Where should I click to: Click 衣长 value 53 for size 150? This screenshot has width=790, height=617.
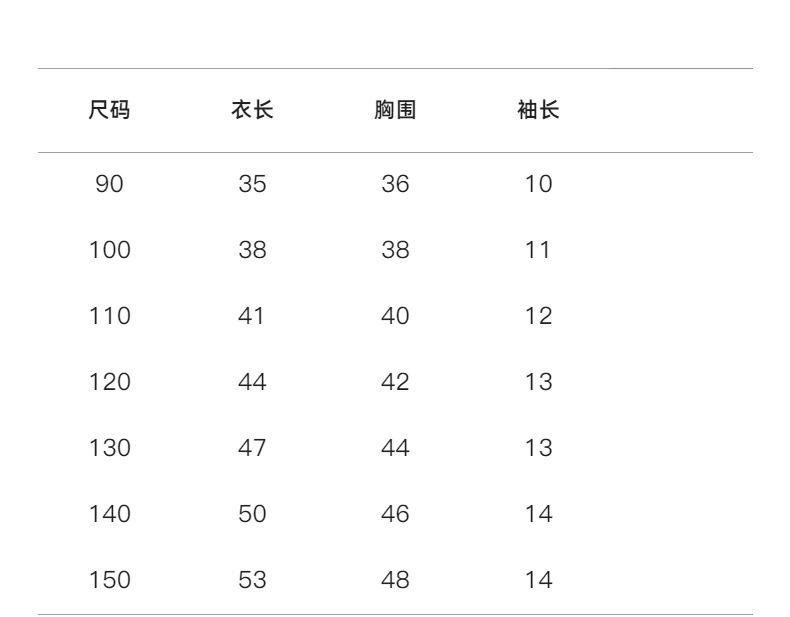click(252, 580)
